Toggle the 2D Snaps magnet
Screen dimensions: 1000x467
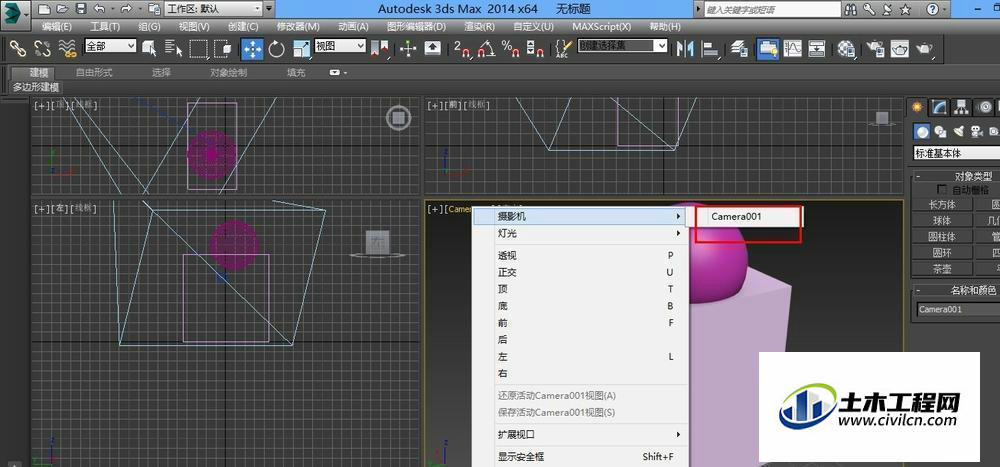click(x=462, y=48)
